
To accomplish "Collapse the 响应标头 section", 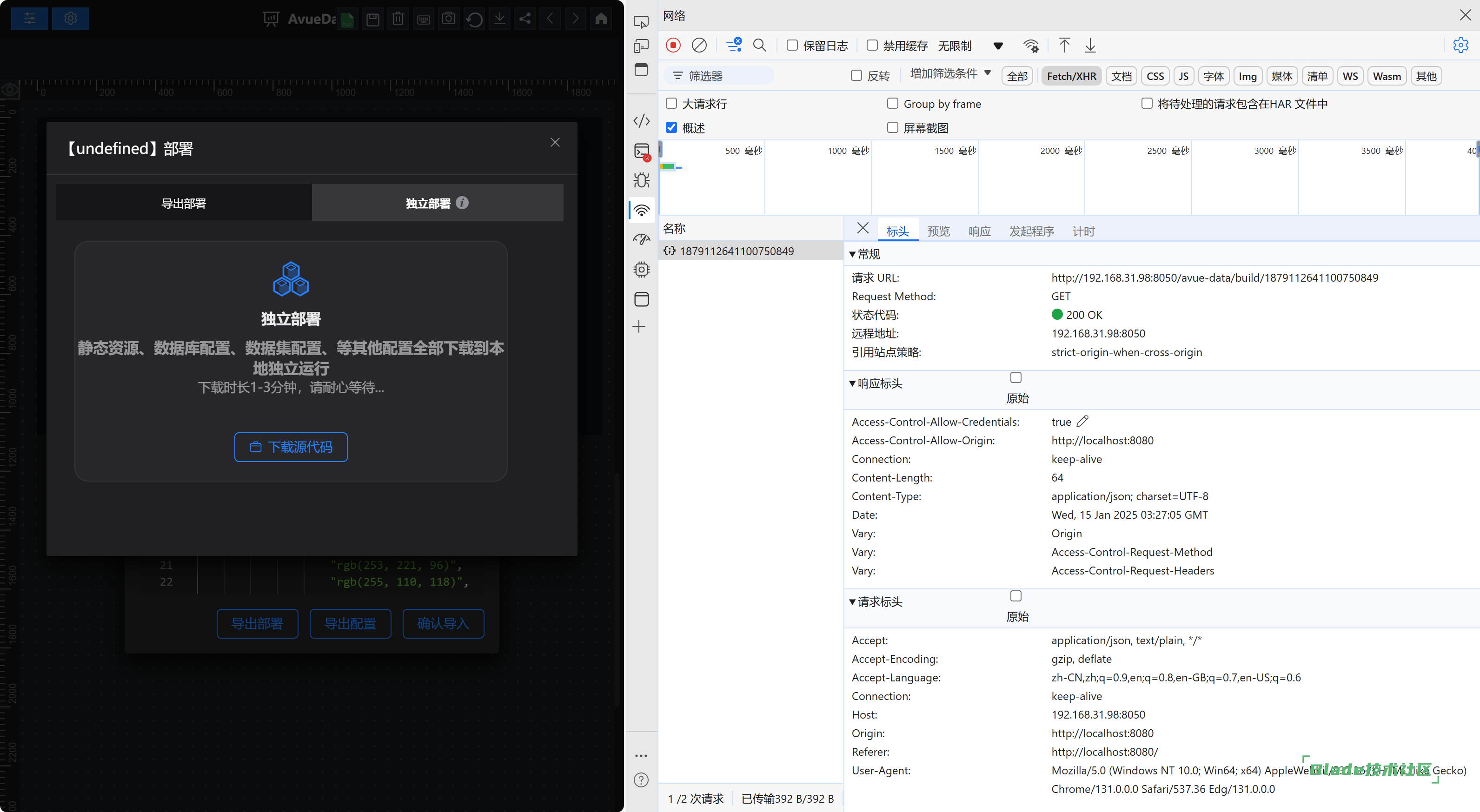I will coord(853,383).
